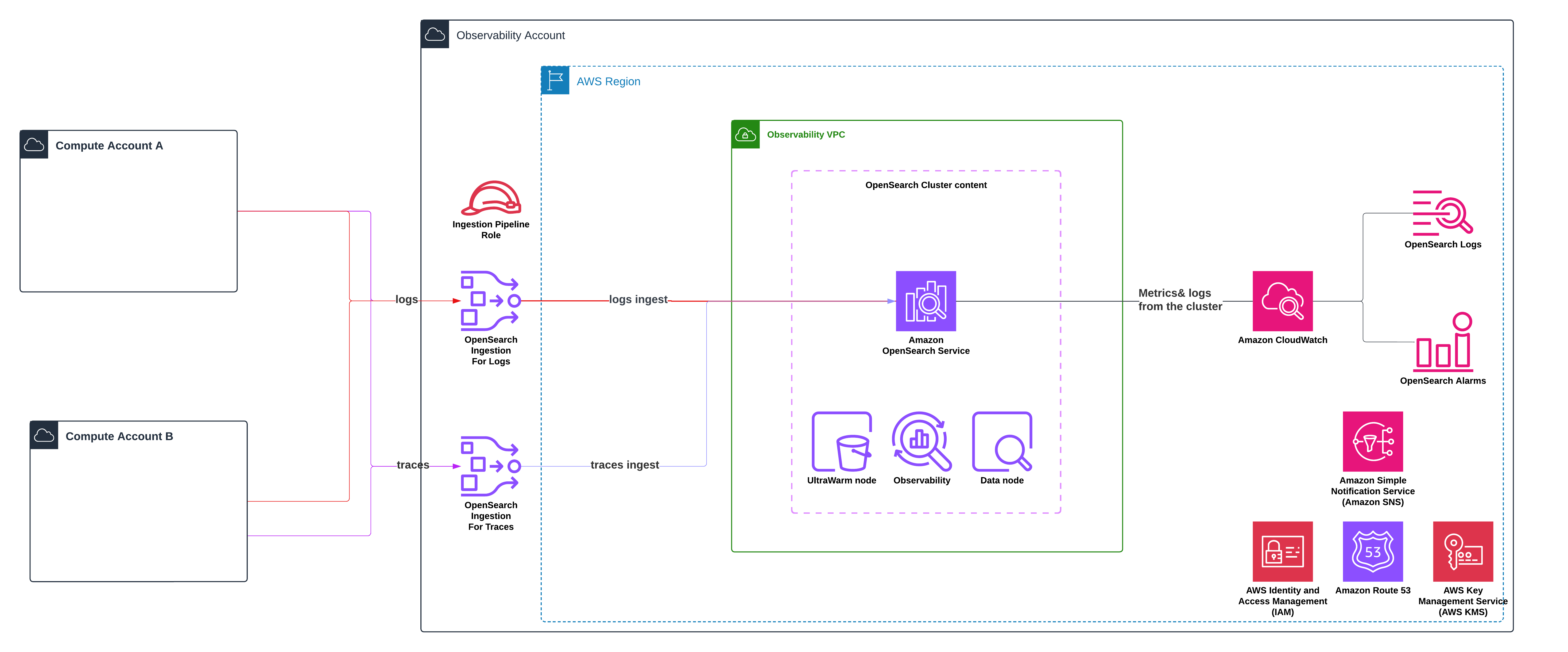Click the Amazon CloudWatch icon
This screenshot has height=652, width=1568.
pos(1282,301)
